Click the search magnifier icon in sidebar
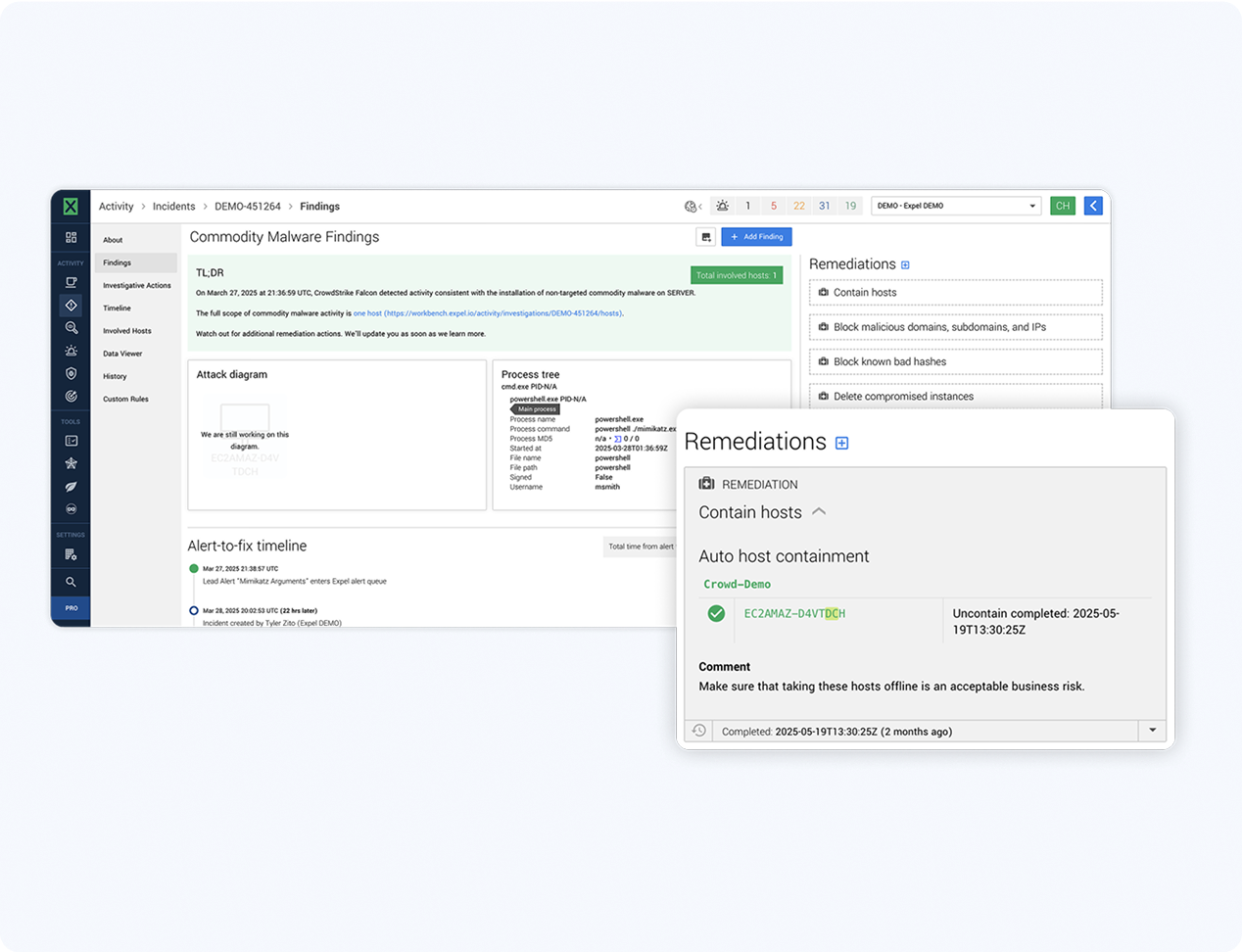 click(x=71, y=582)
